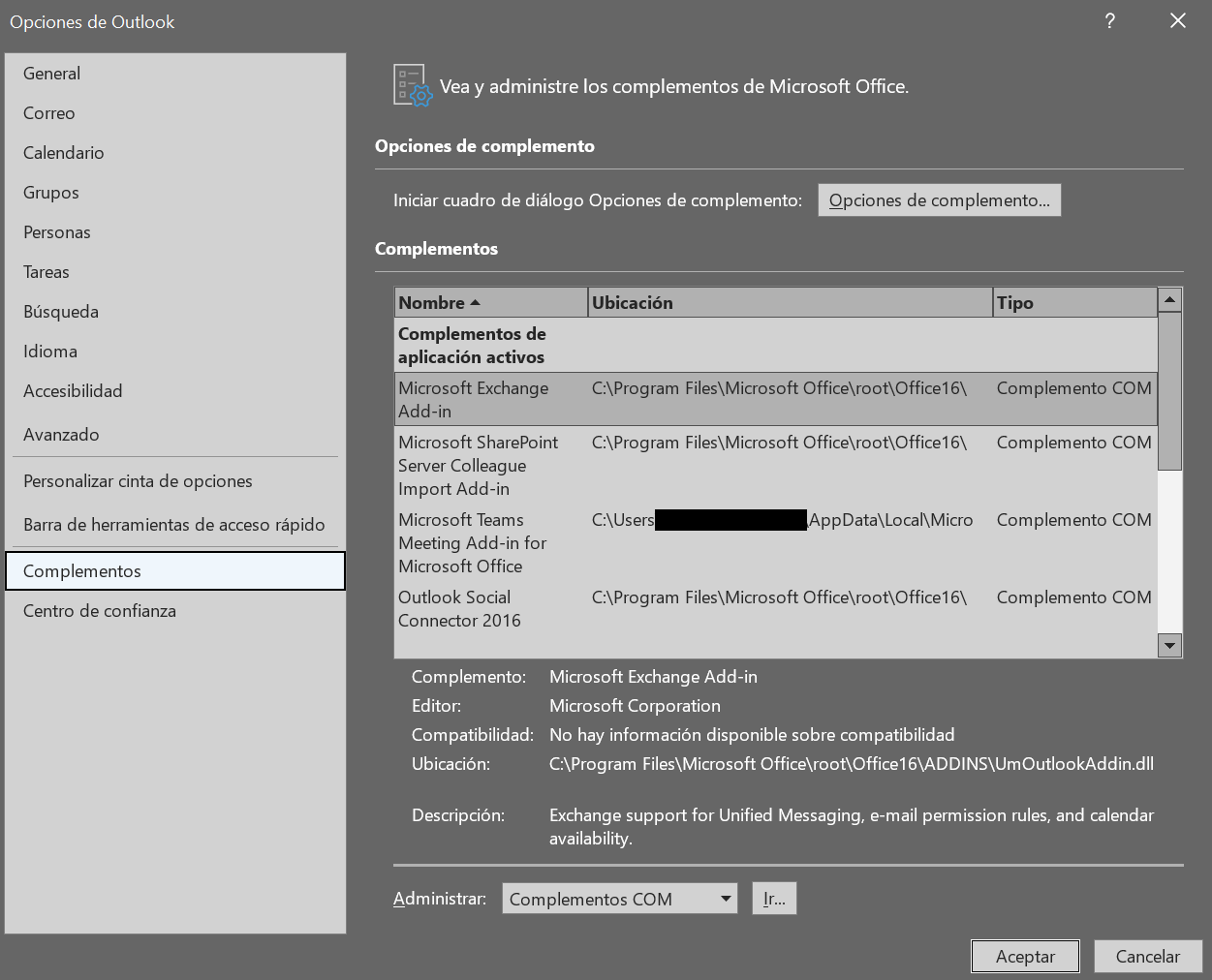The image size is (1212, 980).
Task: Open the Grupos category
Action: (175, 193)
